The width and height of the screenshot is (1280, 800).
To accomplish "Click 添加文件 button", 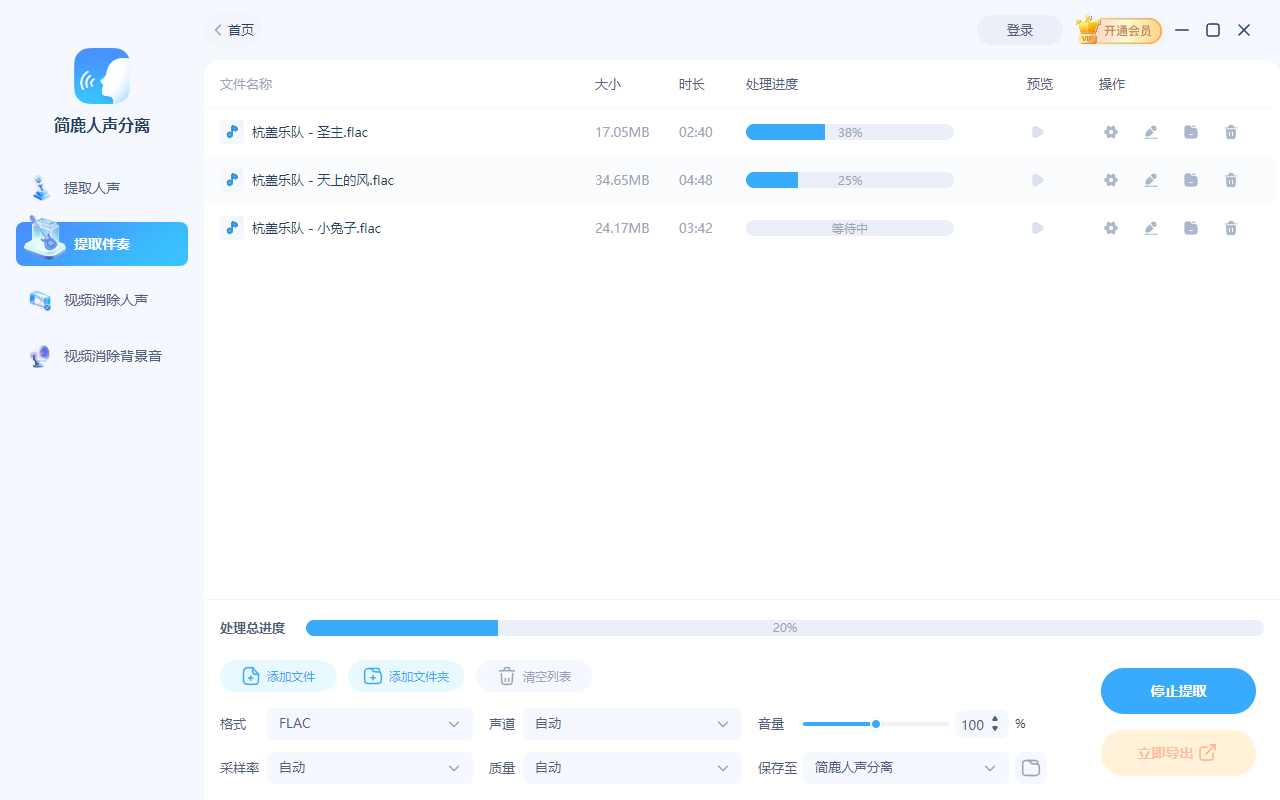I will tap(278, 676).
